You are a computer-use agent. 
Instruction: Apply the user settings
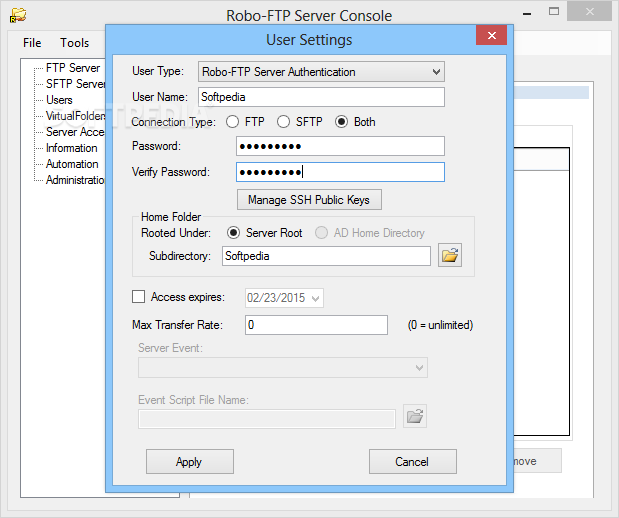[190, 462]
